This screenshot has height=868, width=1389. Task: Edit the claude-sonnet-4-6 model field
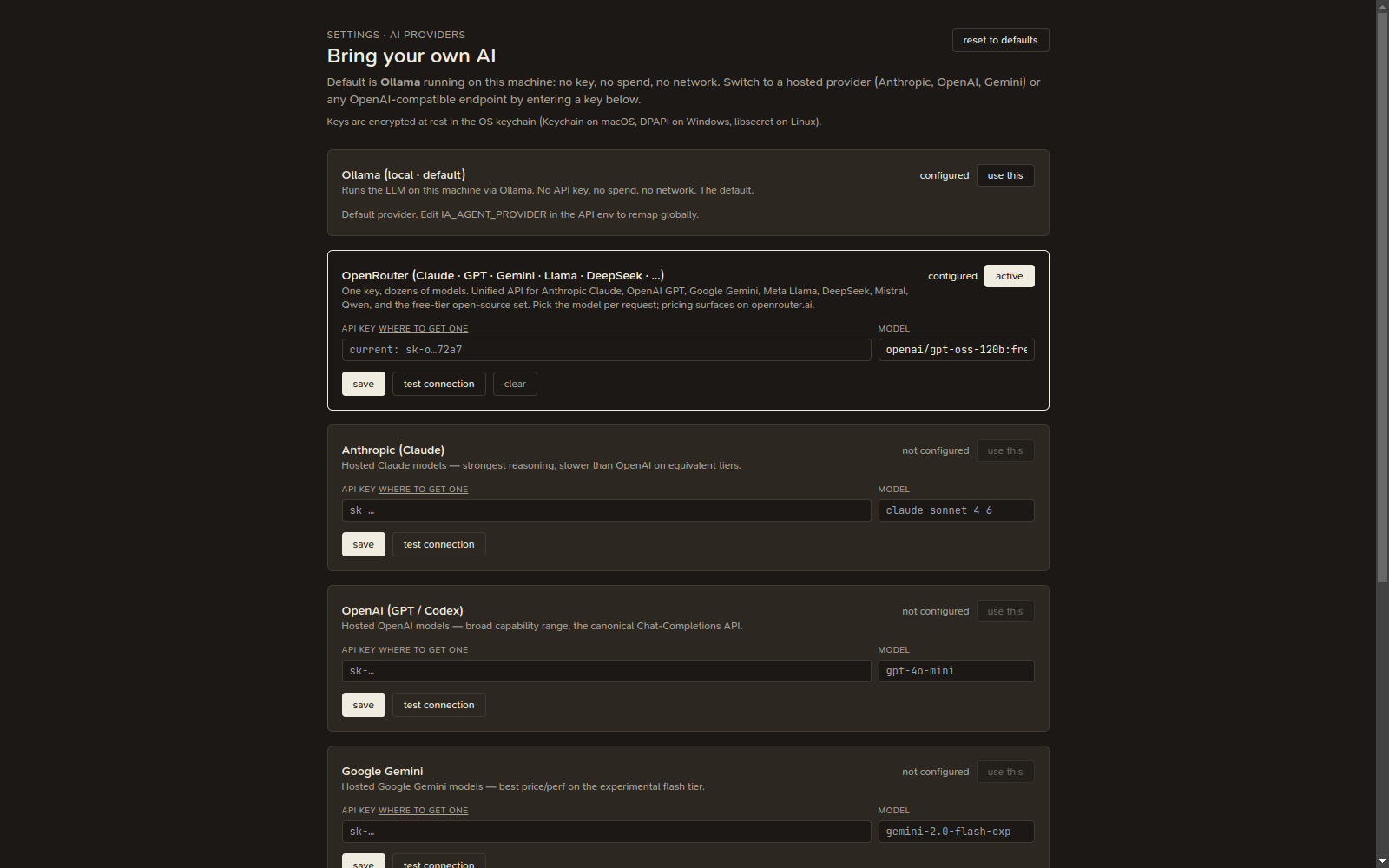pos(956,510)
